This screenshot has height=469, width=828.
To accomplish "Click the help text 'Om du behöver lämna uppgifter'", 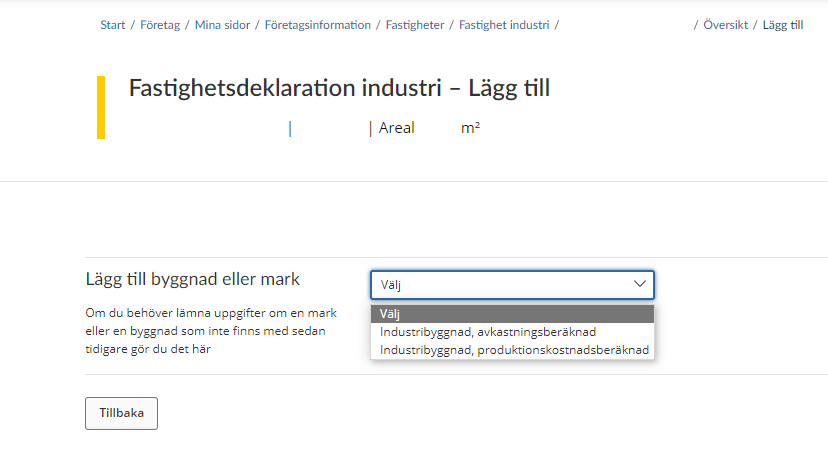I will [211, 331].
